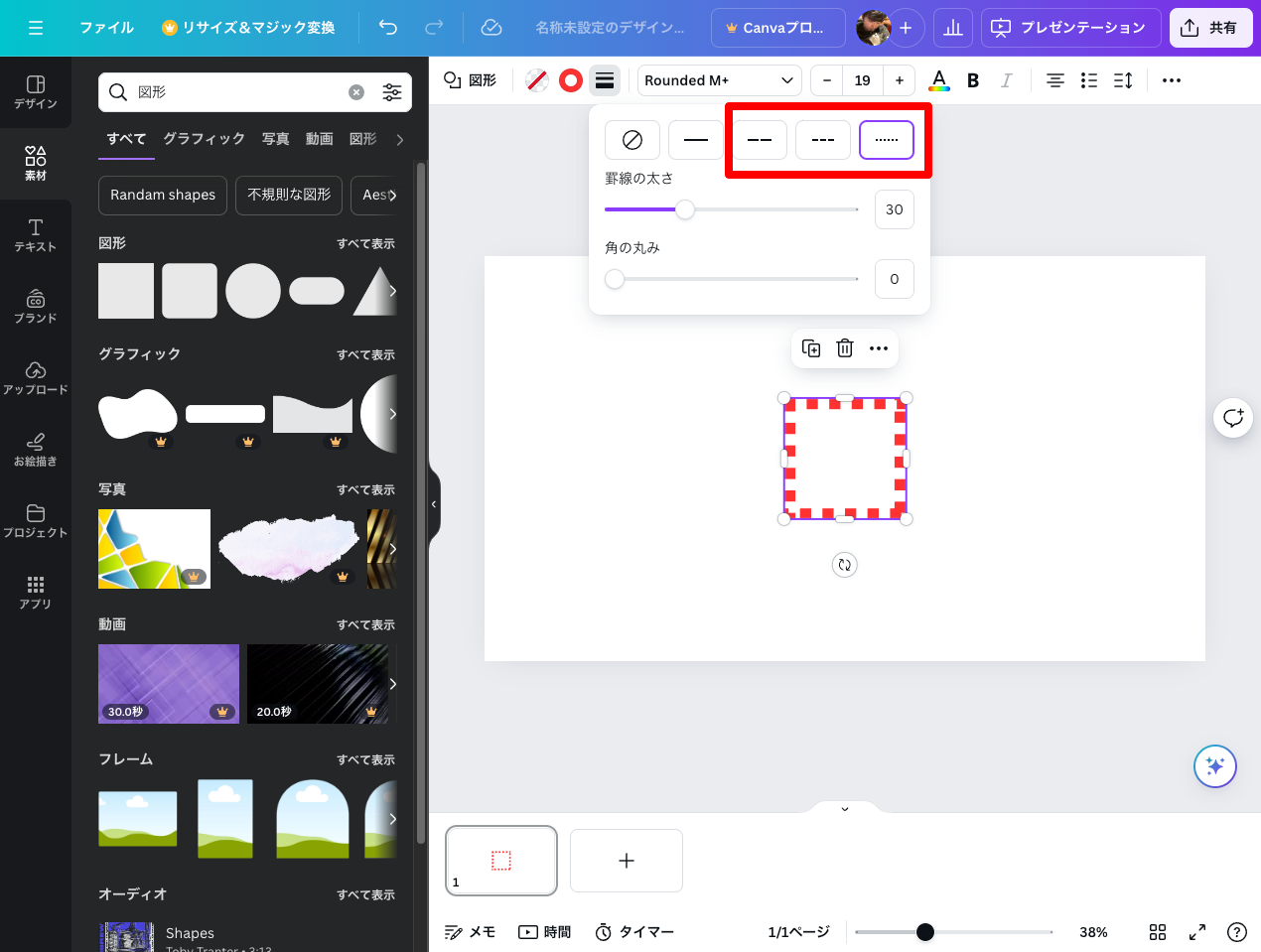The image size is (1261, 952).
Task: Open the search filter options beside 図形
Action: (x=392, y=91)
